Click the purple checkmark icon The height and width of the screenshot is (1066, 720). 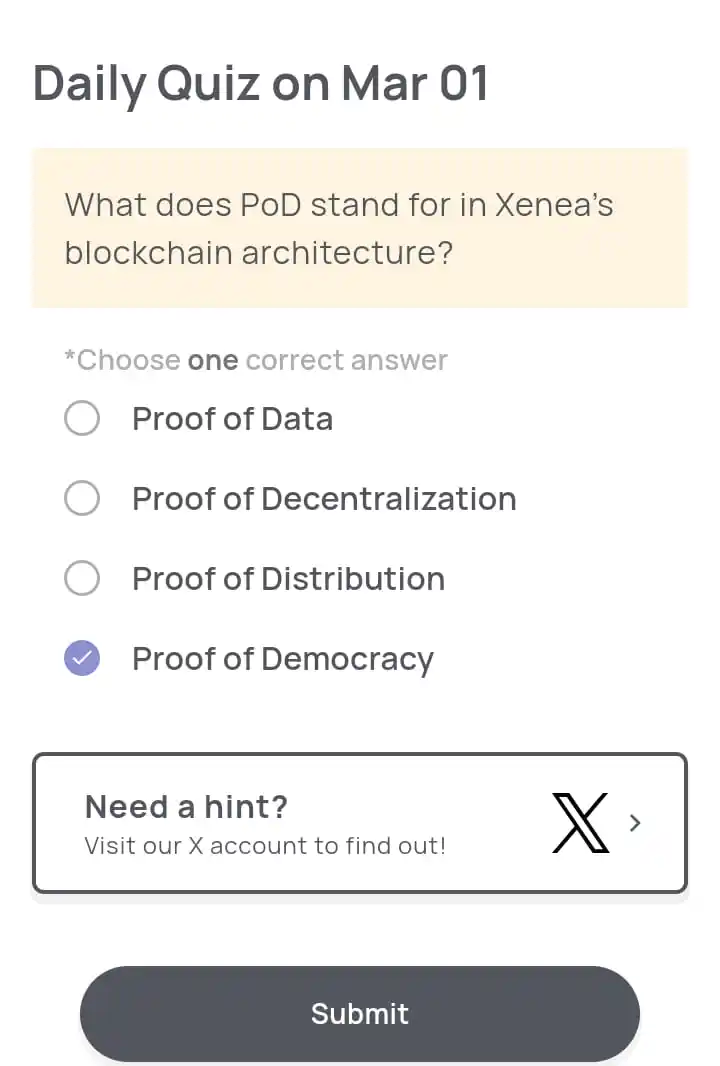(82, 658)
